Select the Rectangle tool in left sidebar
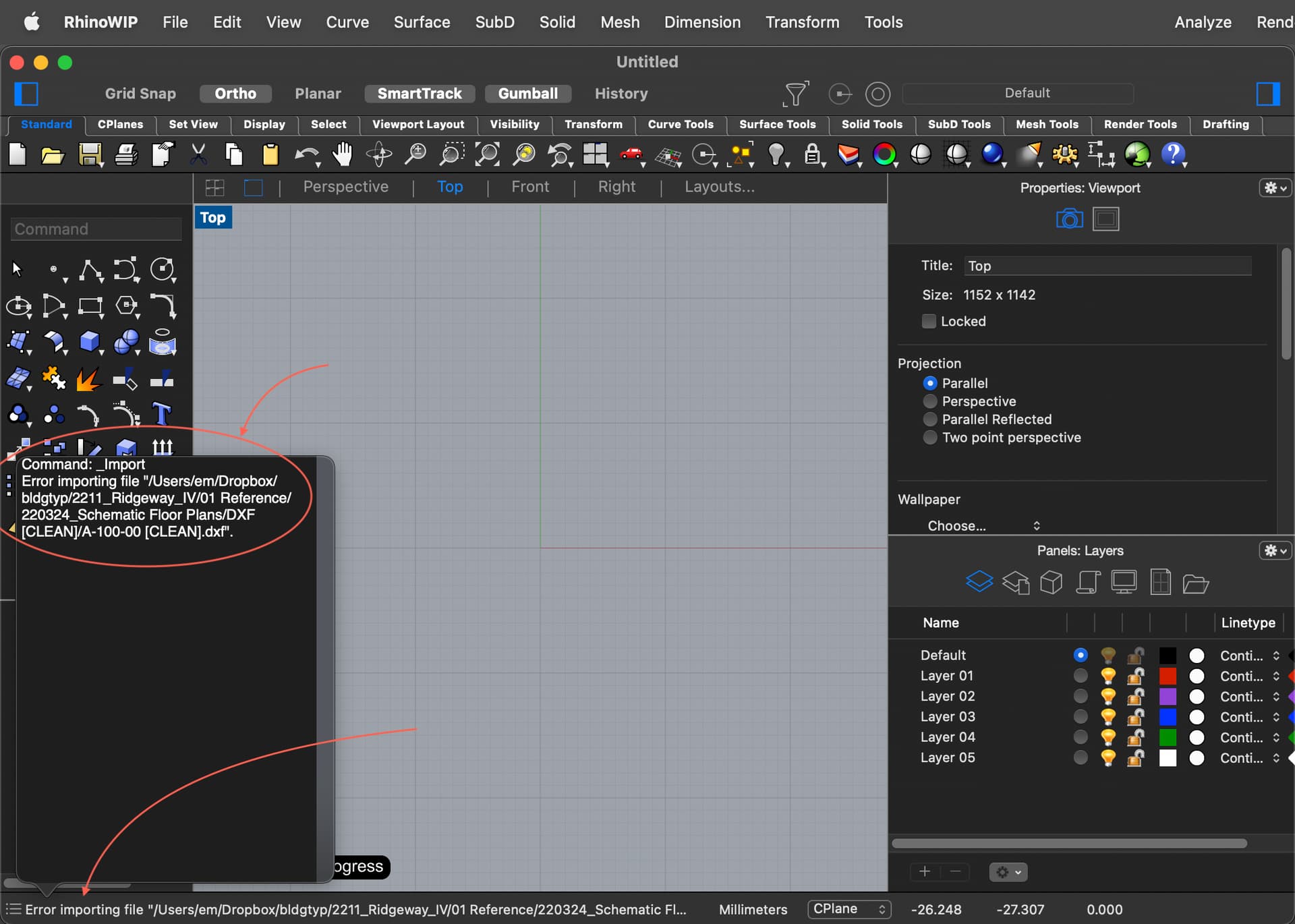Image resolution: width=1295 pixels, height=924 pixels. (90, 306)
